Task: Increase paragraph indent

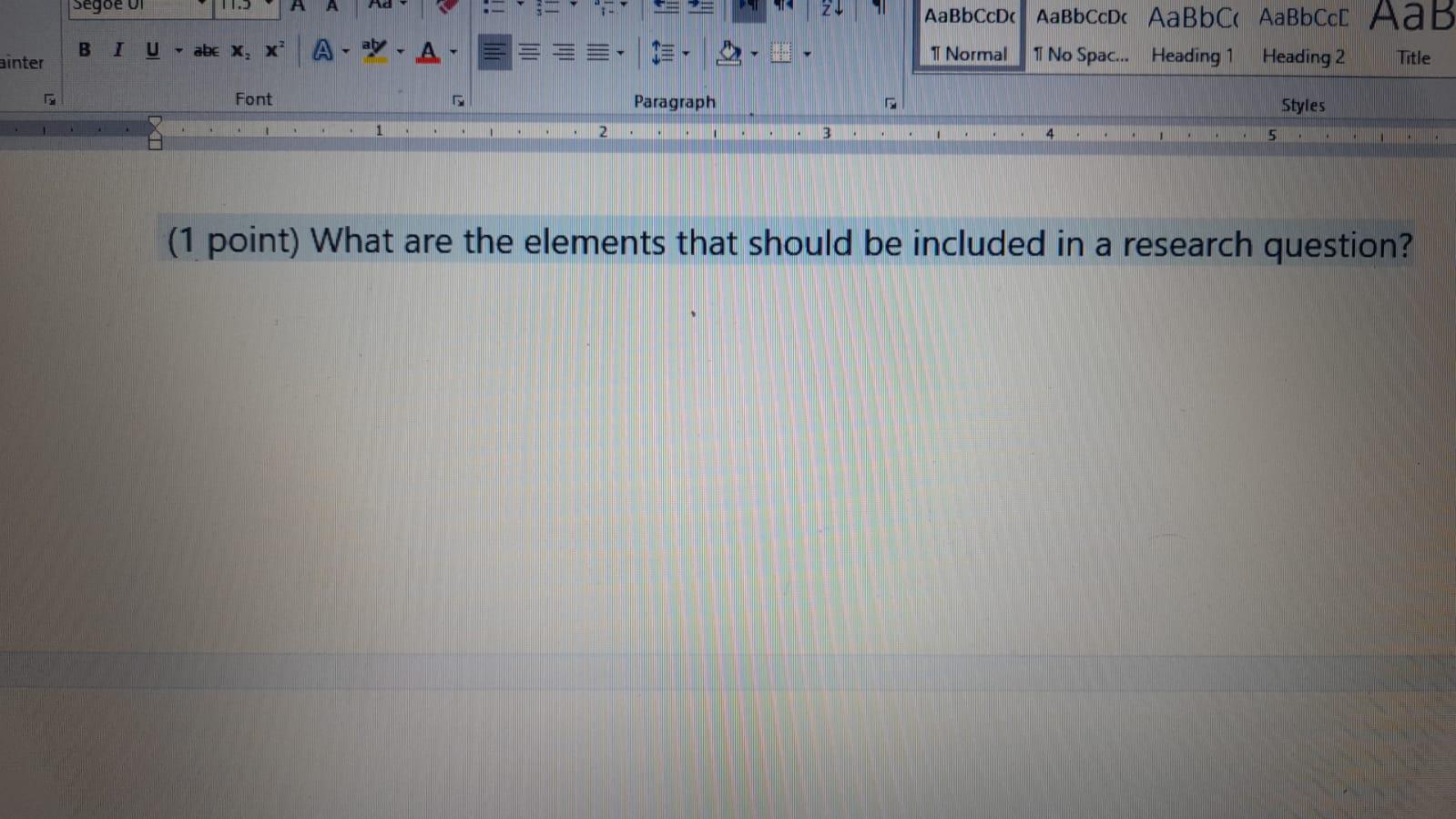Action: pyautogui.click(x=700, y=7)
